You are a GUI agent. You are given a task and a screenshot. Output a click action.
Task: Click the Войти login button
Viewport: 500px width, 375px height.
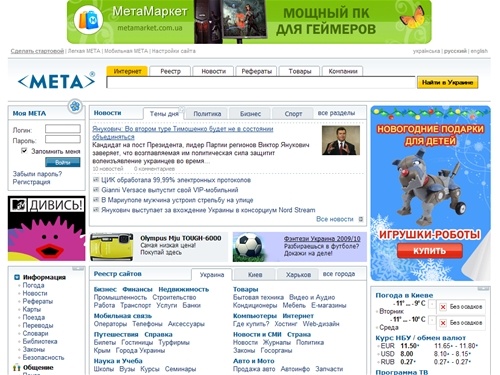point(63,162)
